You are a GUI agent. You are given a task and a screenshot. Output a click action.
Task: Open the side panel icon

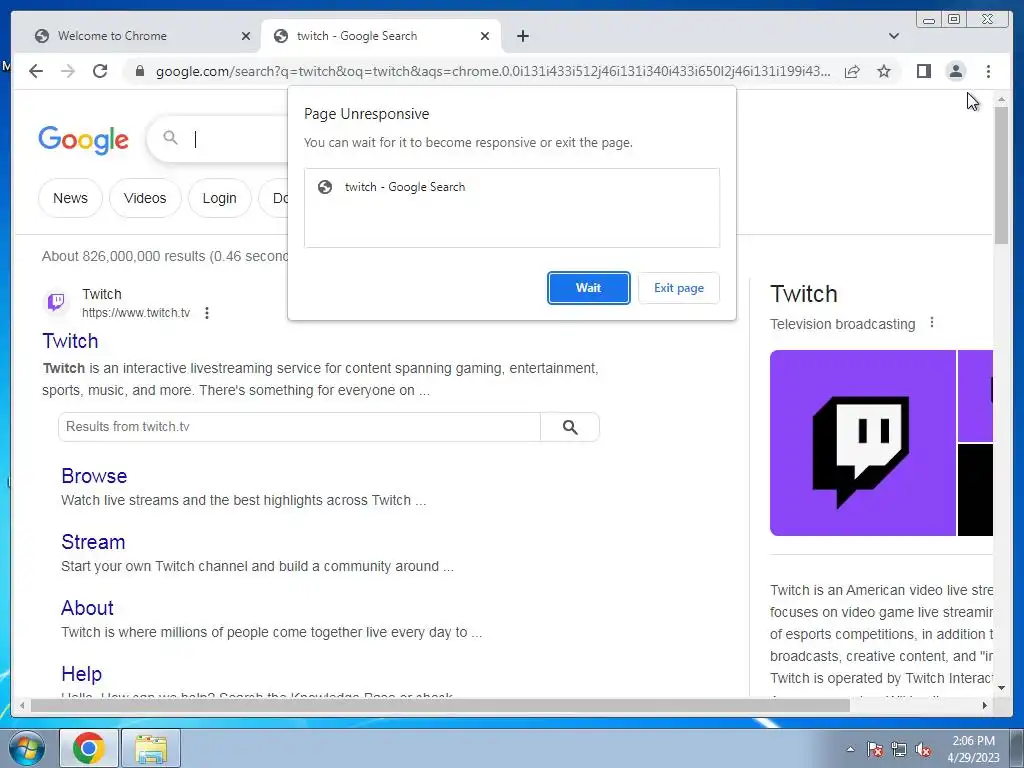(923, 71)
